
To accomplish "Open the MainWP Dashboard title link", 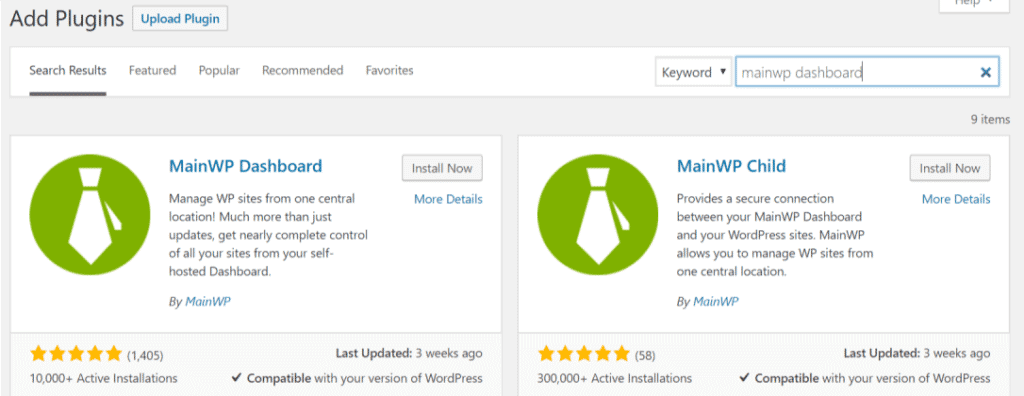I will point(246,166).
